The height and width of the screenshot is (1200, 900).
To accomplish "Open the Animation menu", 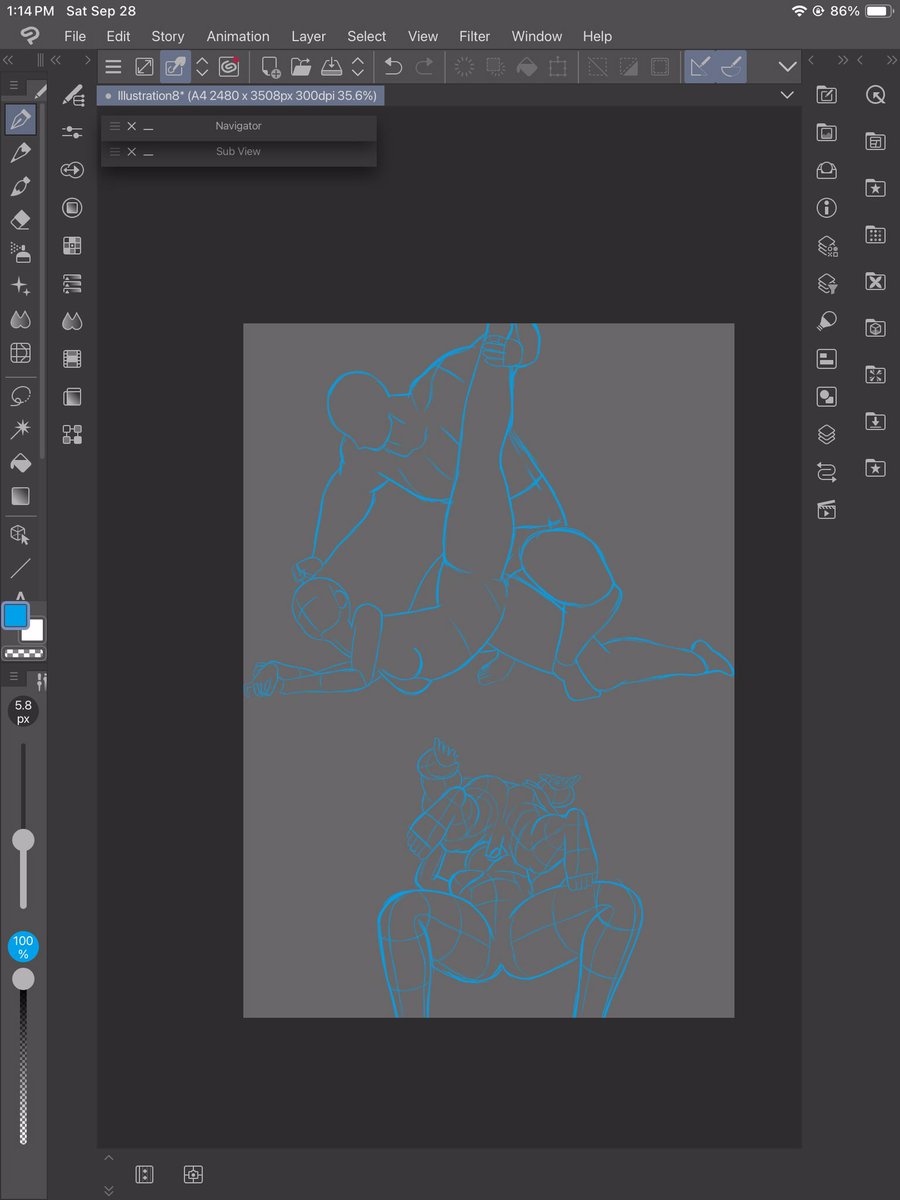I will pyautogui.click(x=238, y=36).
